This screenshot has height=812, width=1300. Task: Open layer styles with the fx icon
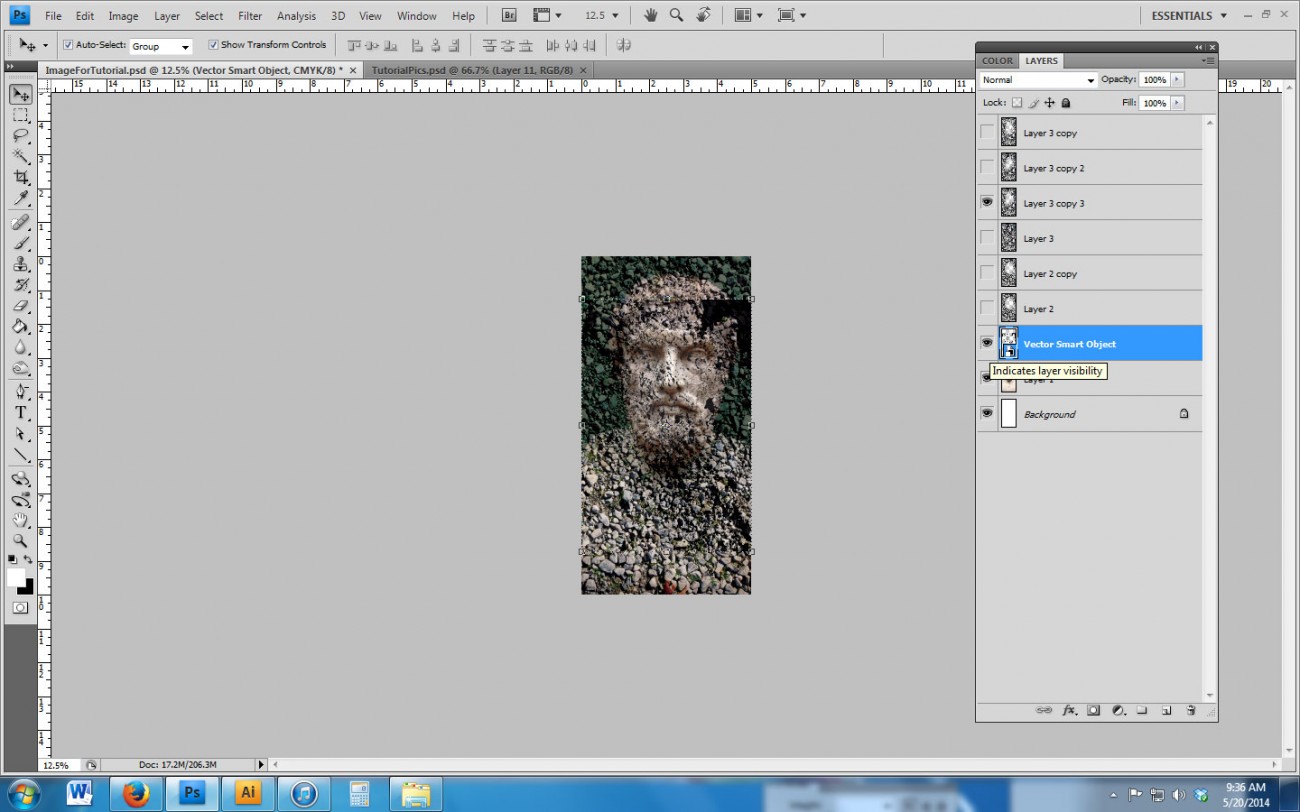(1069, 710)
